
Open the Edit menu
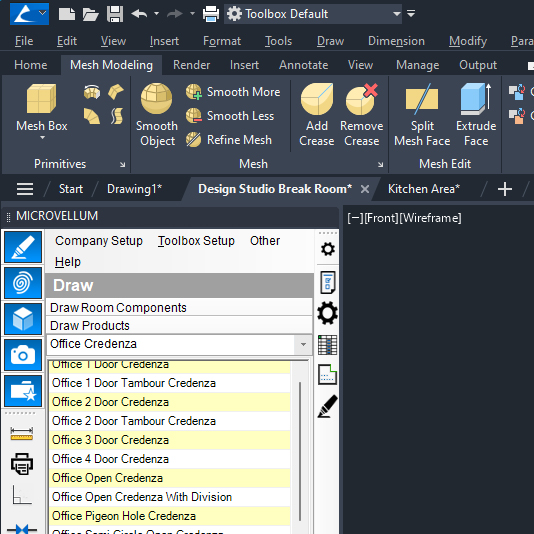[x=67, y=41]
